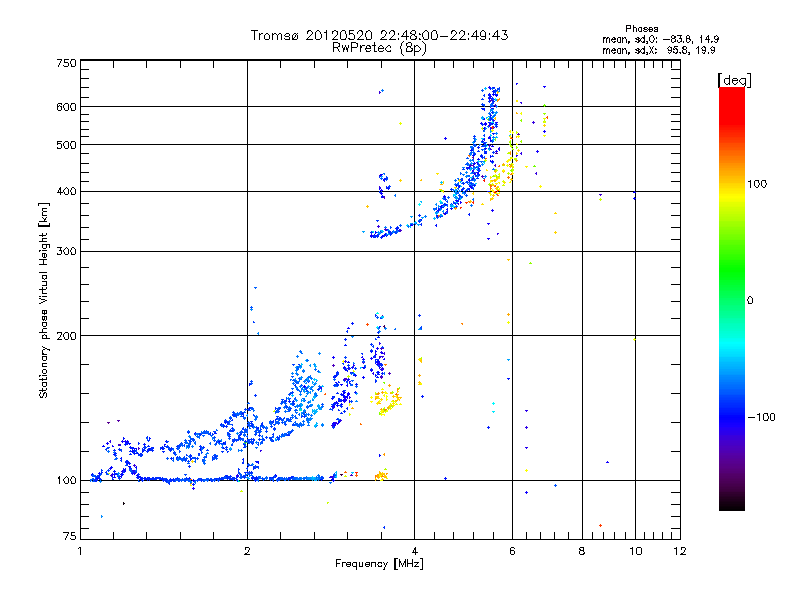
Task: Click the colorbar tick label '100'
Action: pyautogui.click(x=757, y=184)
